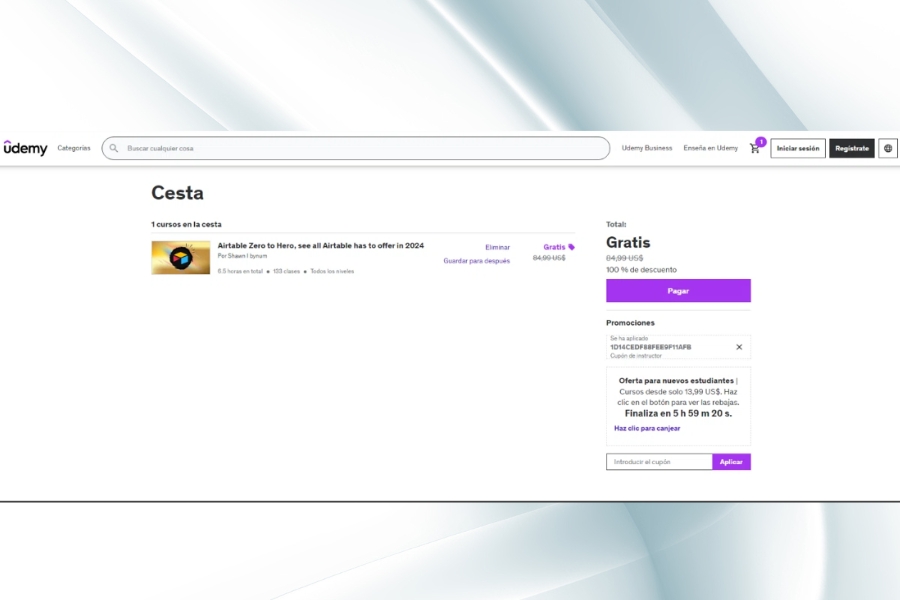The width and height of the screenshot is (900, 600).
Task: Click the Promociones heading
Action: [x=630, y=323]
